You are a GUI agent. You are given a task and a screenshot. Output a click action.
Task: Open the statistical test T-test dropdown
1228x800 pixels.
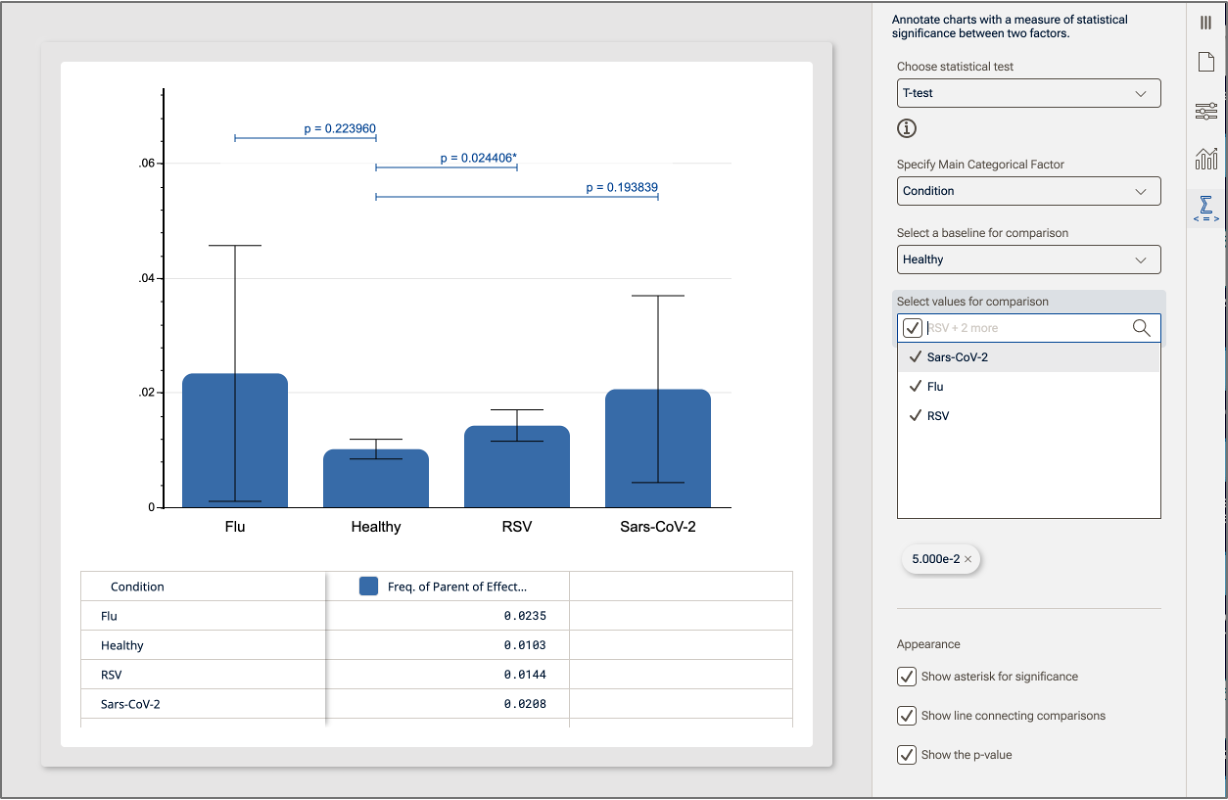coord(1028,93)
